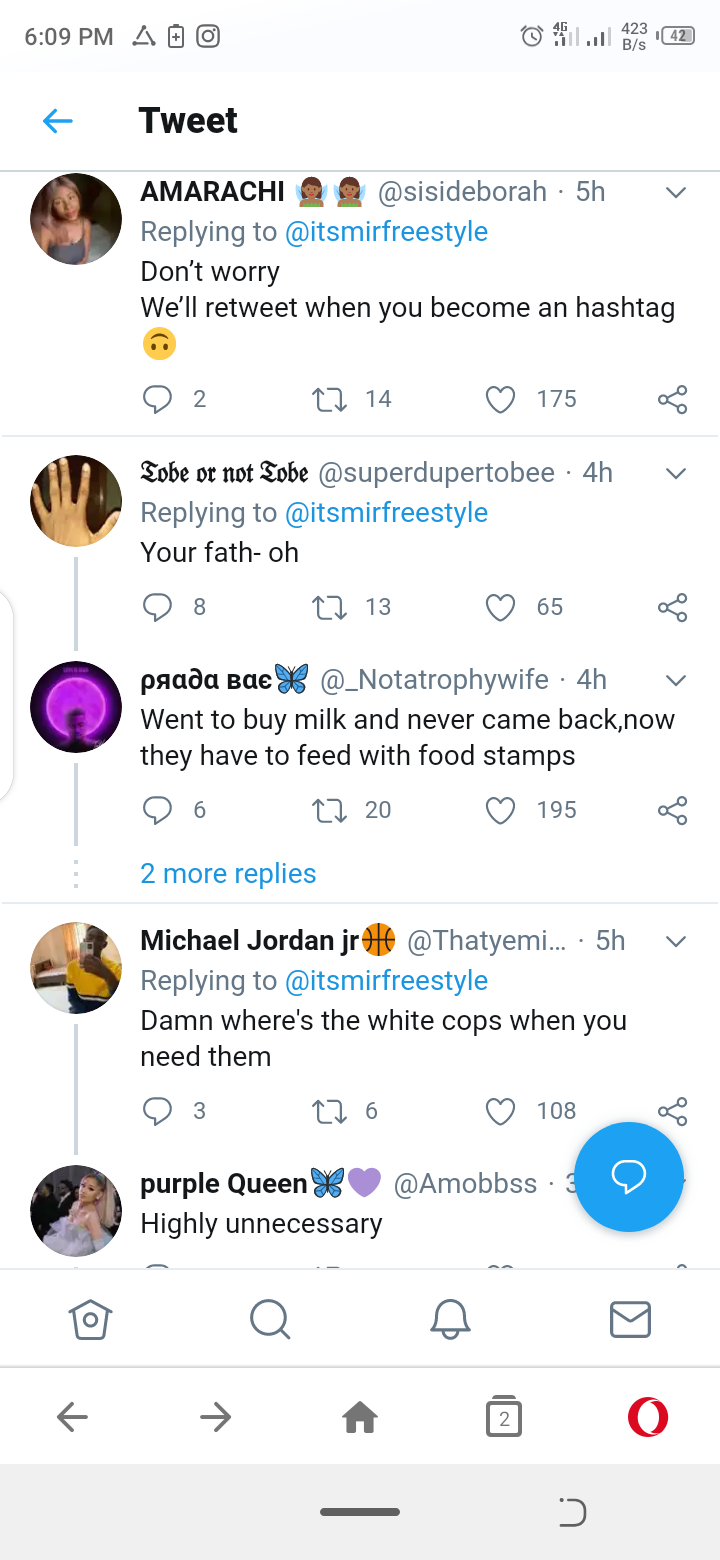Viewport: 720px width, 1560px height.
Task: Expand options chevron on Tobe's tweet
Action: (676, 473)
